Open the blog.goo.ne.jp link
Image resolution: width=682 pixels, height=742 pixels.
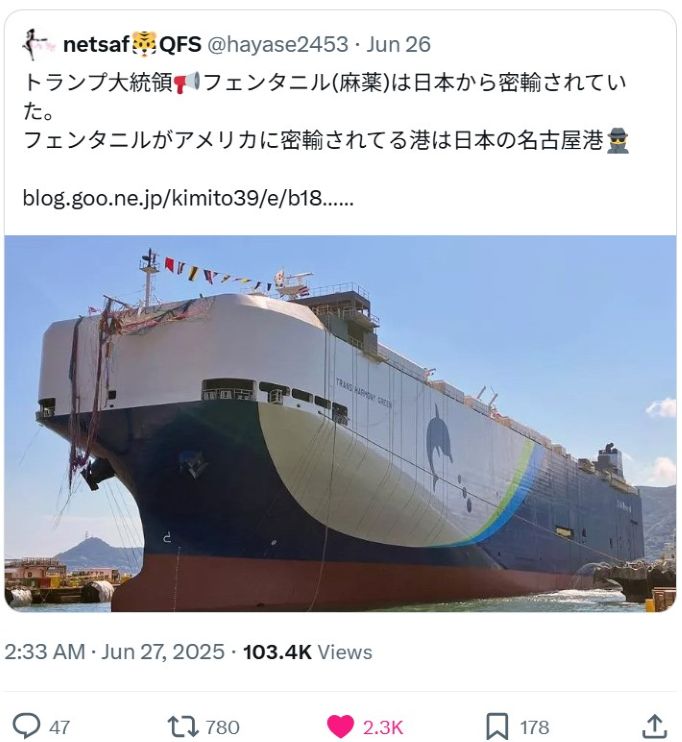click(188, 198)
